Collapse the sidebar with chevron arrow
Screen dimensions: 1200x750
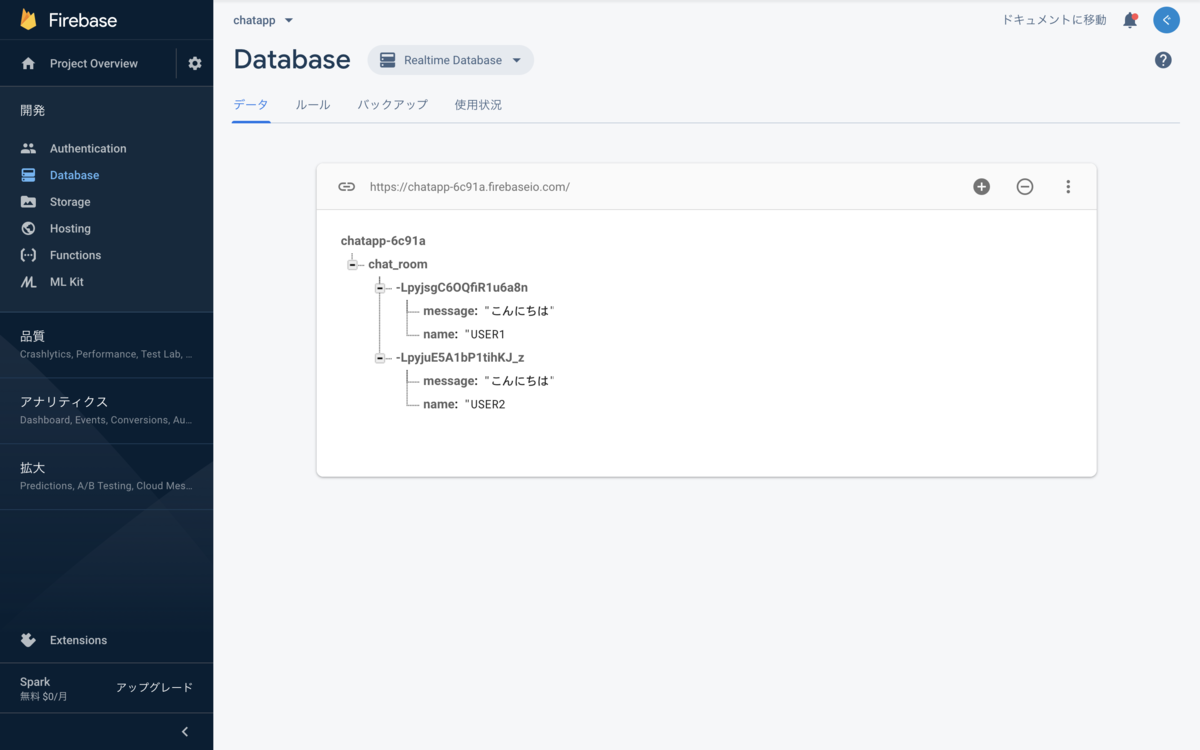(185, 732)
